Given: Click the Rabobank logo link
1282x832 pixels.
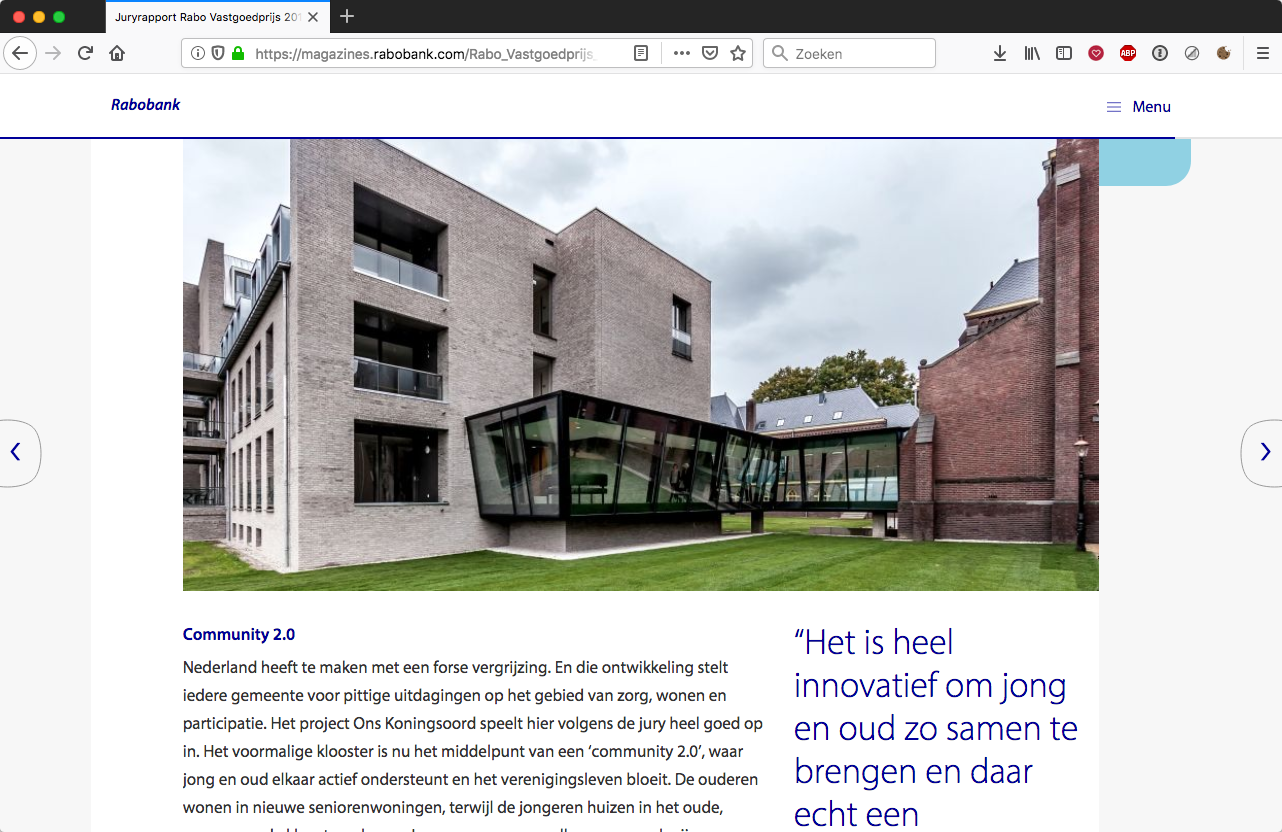Looking at the screenshot, I should click(x=146, y=105).
